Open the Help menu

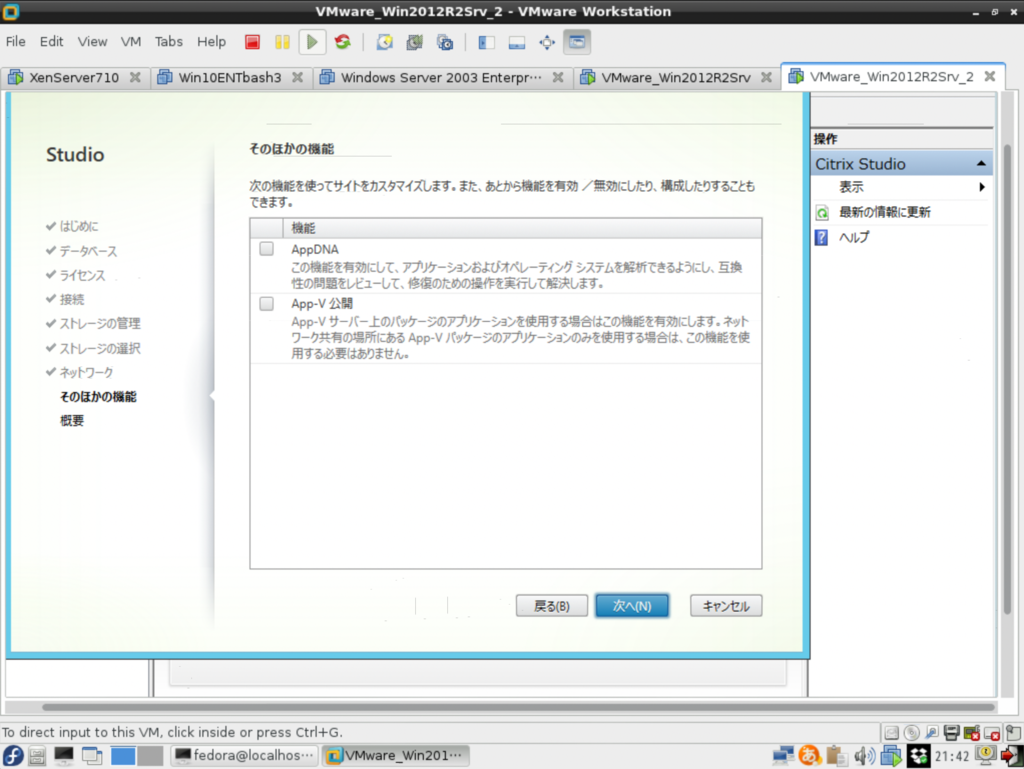click(x=211, y=42)
